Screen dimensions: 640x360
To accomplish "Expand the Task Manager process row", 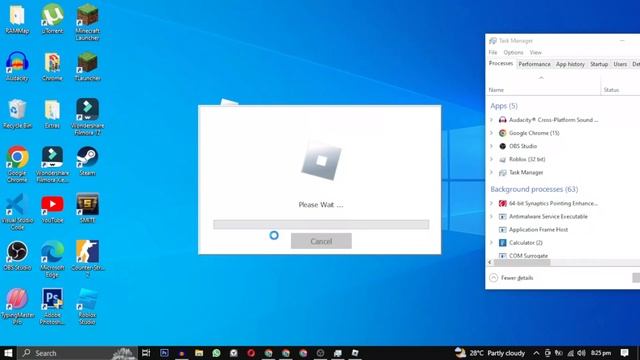I will click(491, 172).
